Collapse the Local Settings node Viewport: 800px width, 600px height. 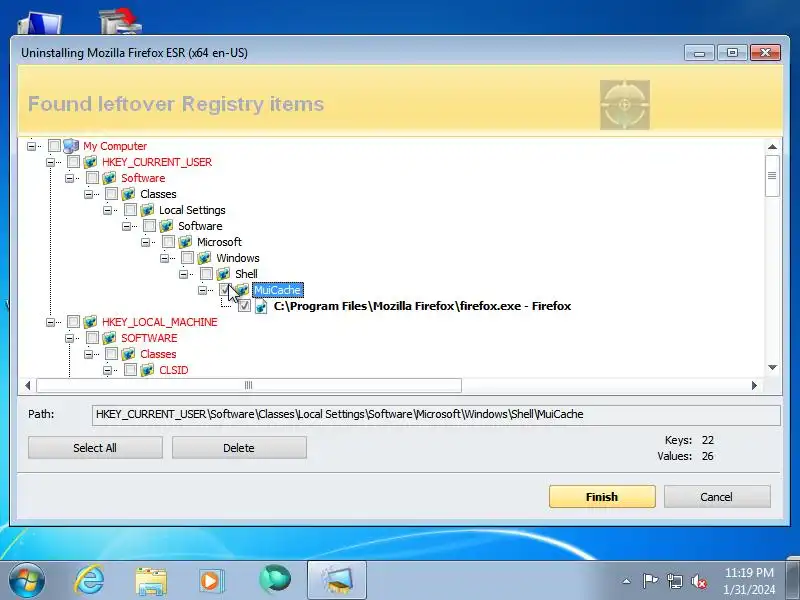tap(108, 210)
